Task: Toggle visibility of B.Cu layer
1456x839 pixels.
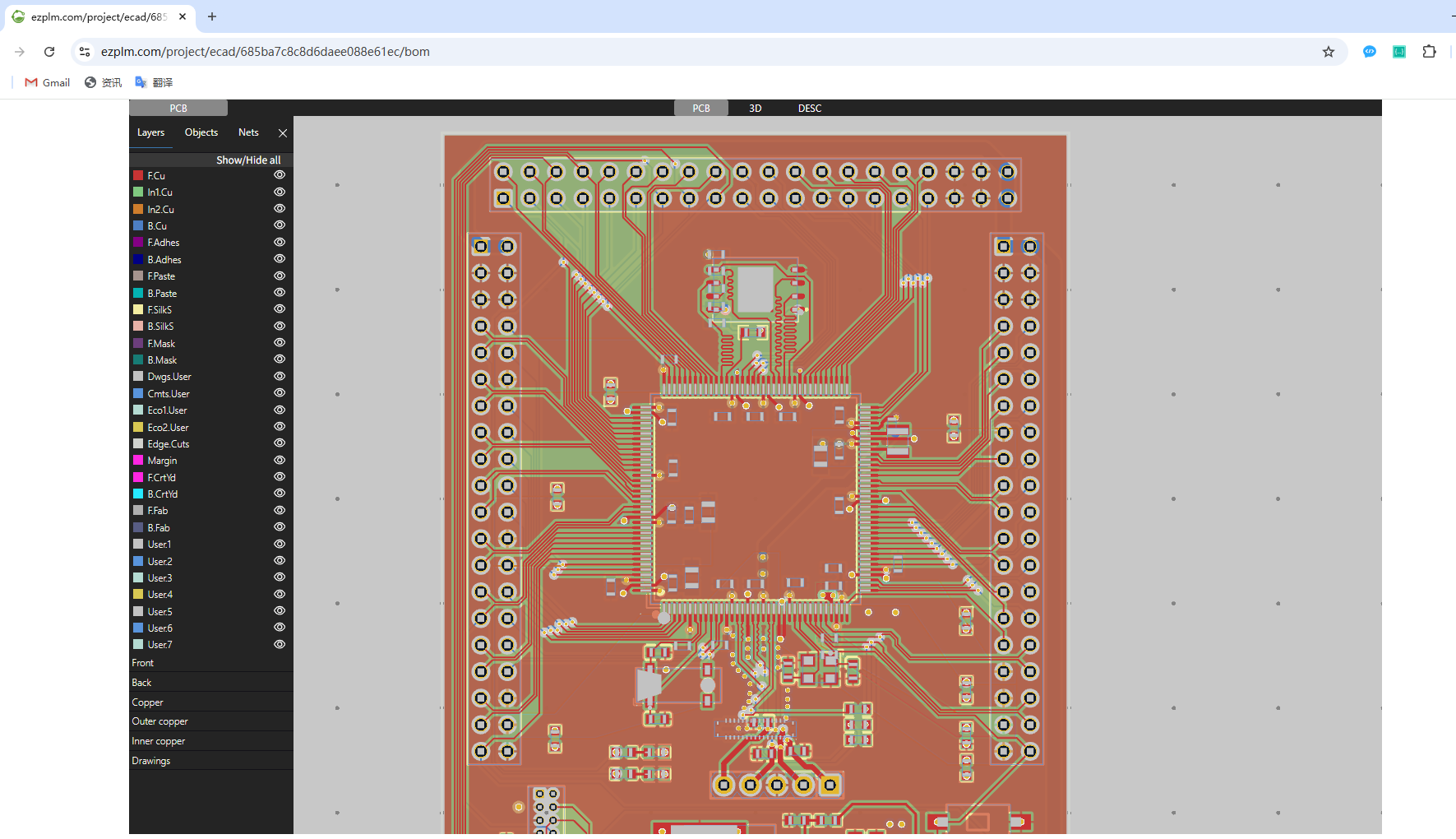Action: point(280,225)
